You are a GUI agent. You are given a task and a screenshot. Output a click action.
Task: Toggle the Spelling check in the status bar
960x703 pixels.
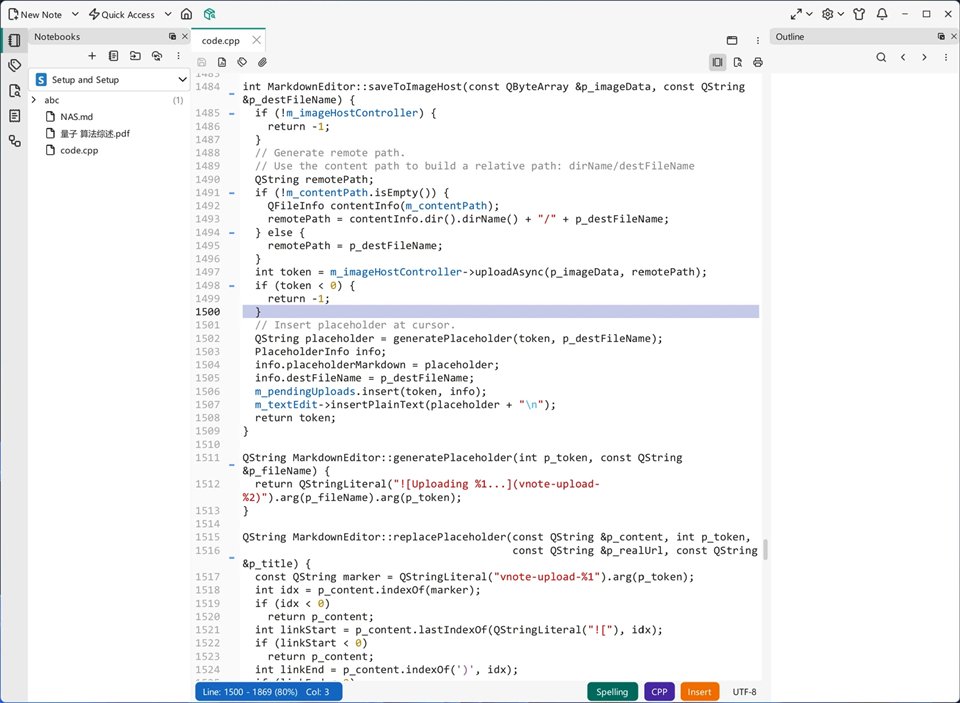(x=612, y=692)
